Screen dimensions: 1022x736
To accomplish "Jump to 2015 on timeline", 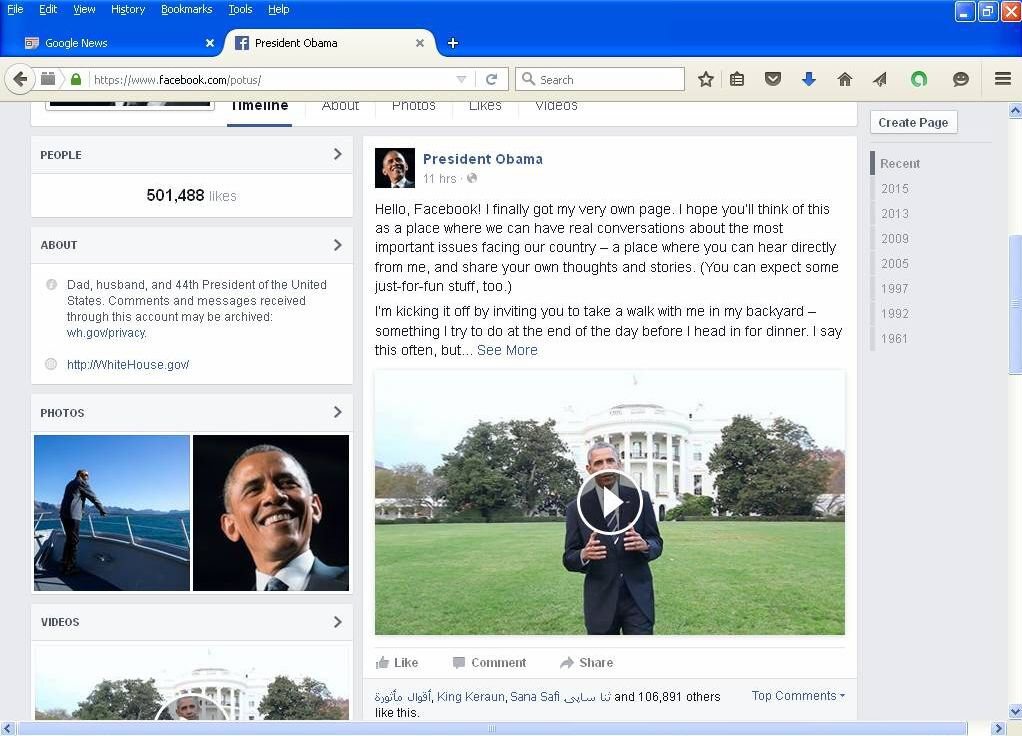I will [x=894, y=188].
